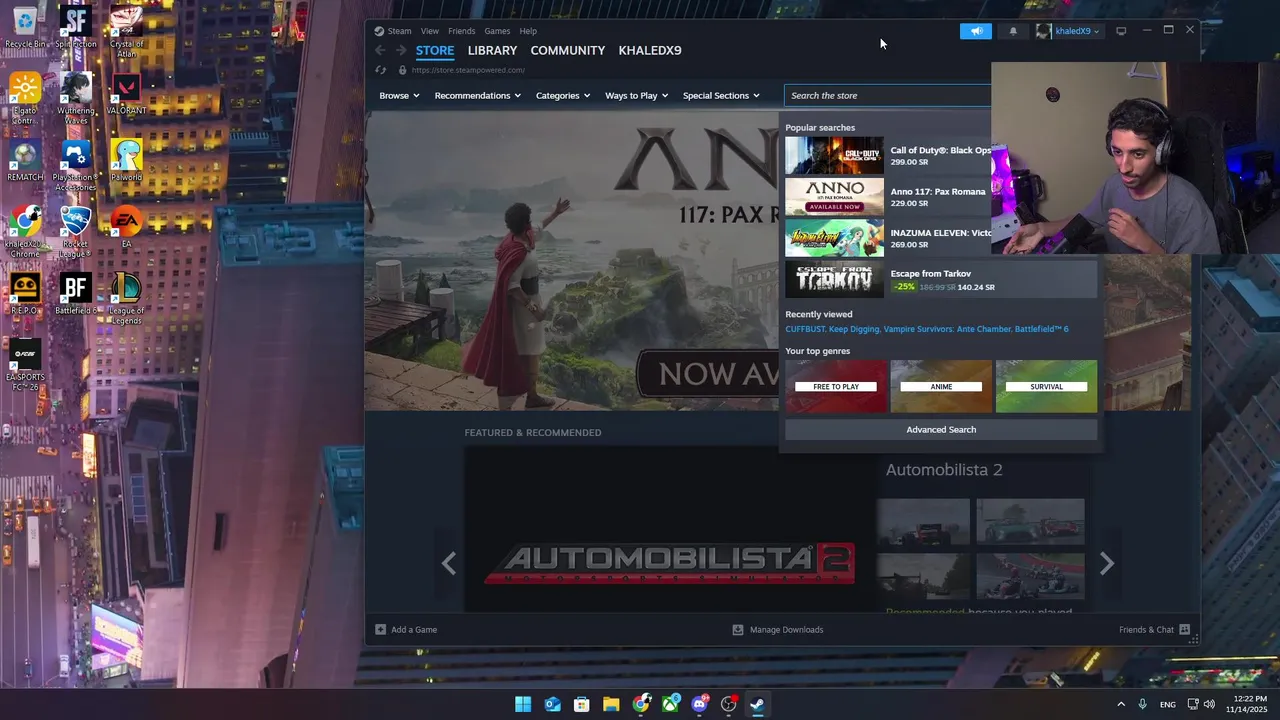Screen dimensions: 1280x720
Task: Expand the Recommendations dropdown
Action: pyautogui.click(x=477, y=96)
